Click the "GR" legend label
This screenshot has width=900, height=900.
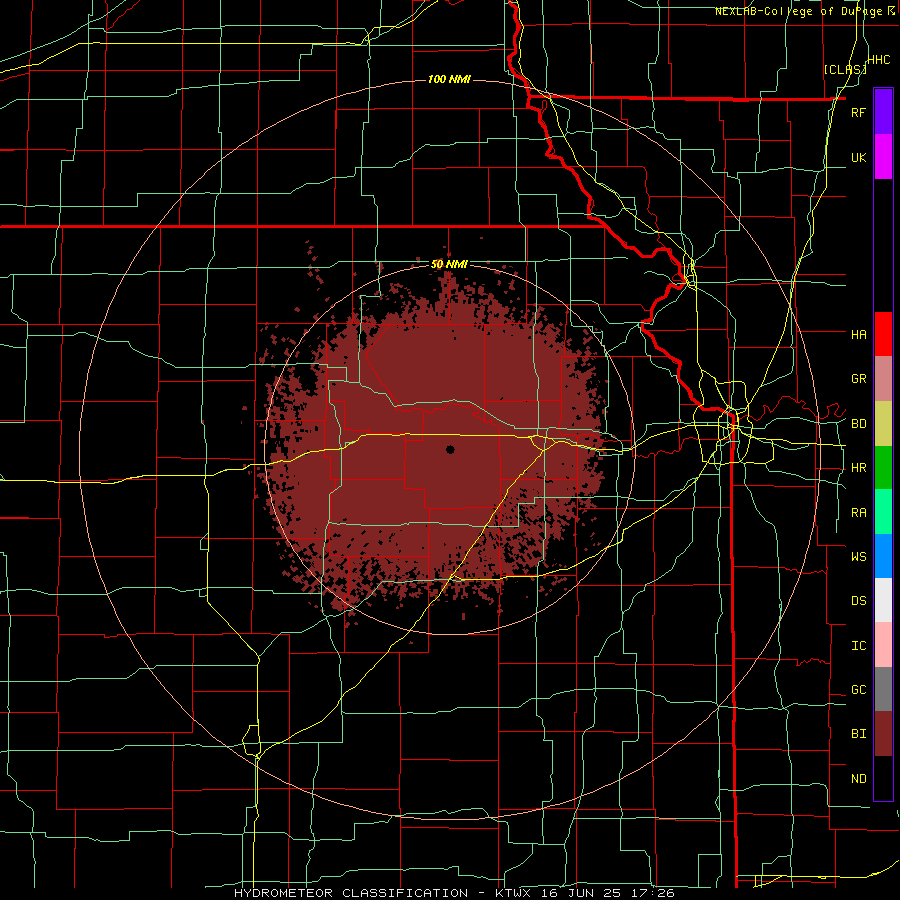pos(858,379)
